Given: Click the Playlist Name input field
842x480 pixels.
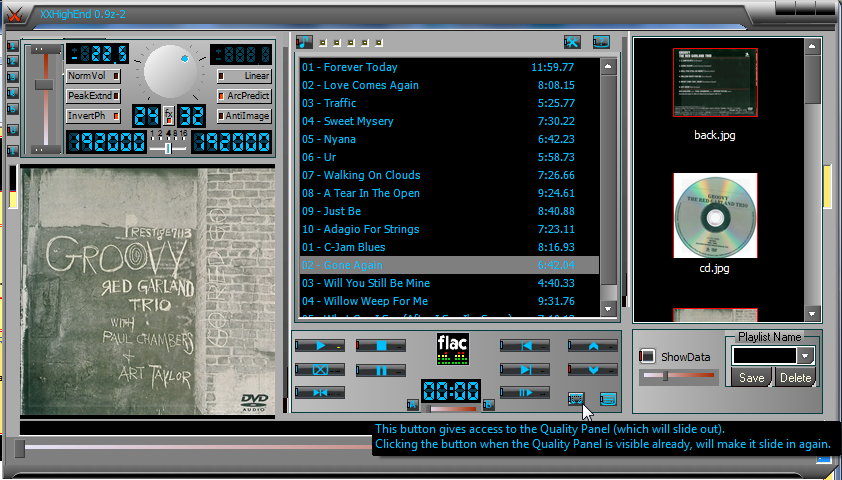Looking at the screenshot, I should pos(764,355).
